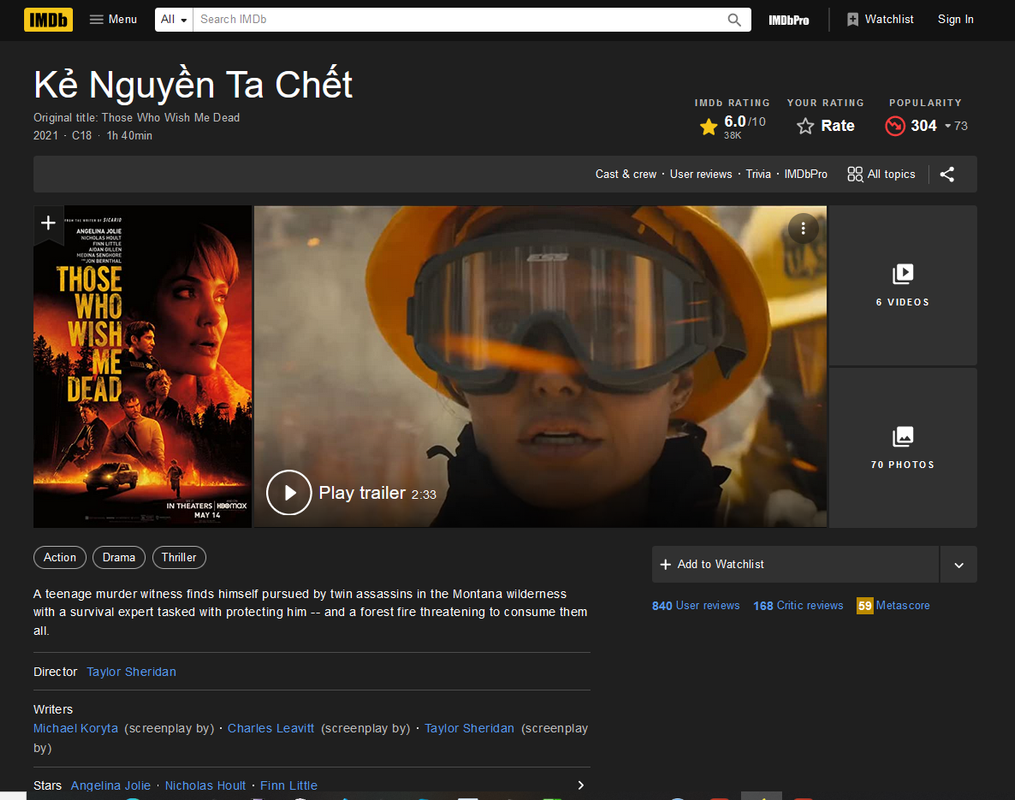The height and width of the screenshot is (800, 1015).
Task: Open the Watchlist in header
Action: click(x=880, y=19)
